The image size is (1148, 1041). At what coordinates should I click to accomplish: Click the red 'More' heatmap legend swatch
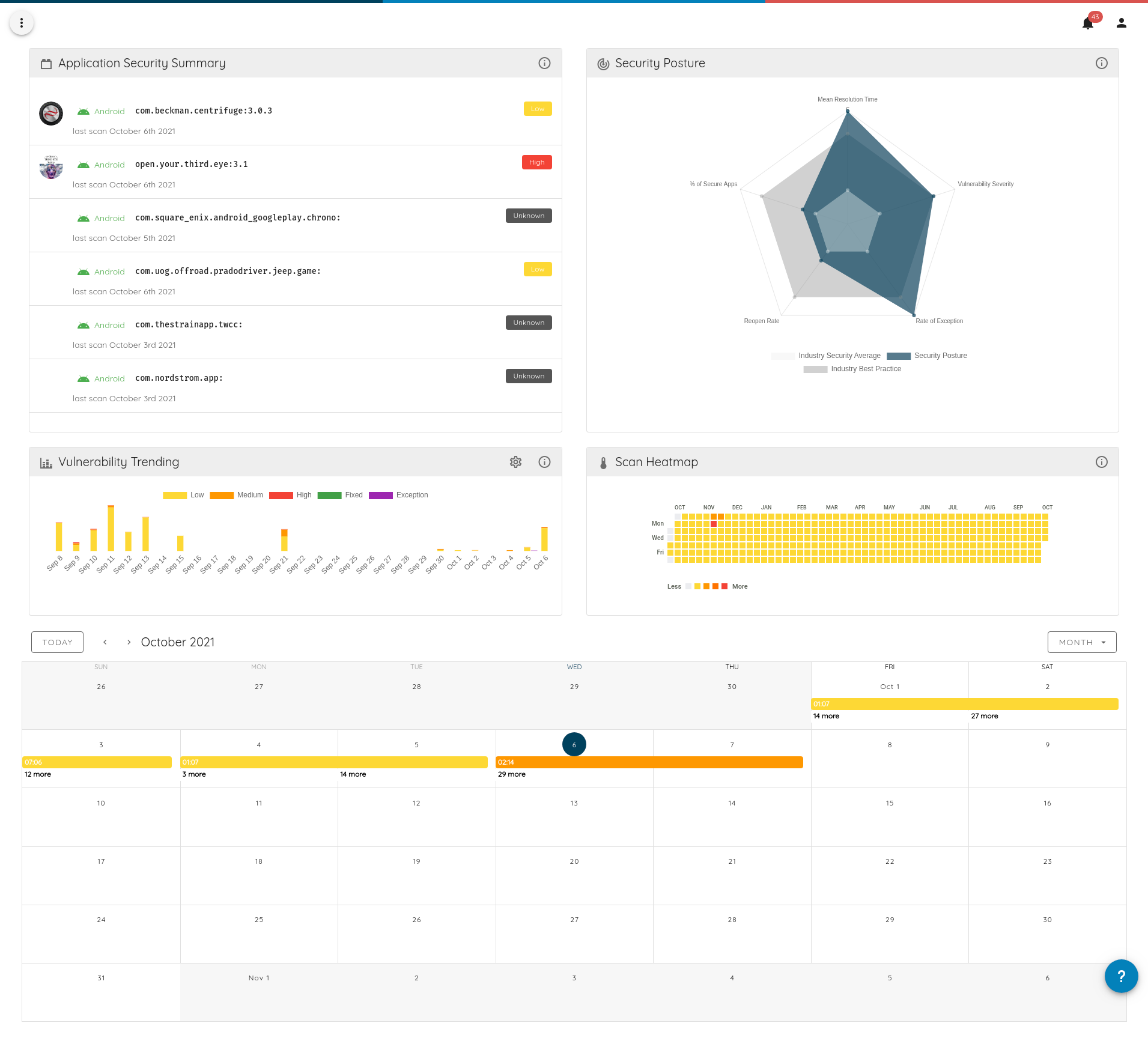724,586
